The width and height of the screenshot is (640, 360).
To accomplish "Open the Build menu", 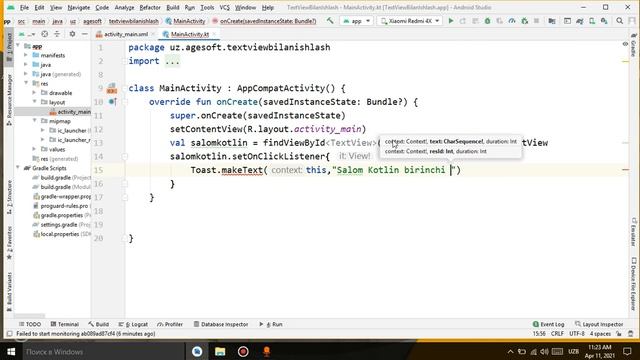I will (x=173, y=7).
